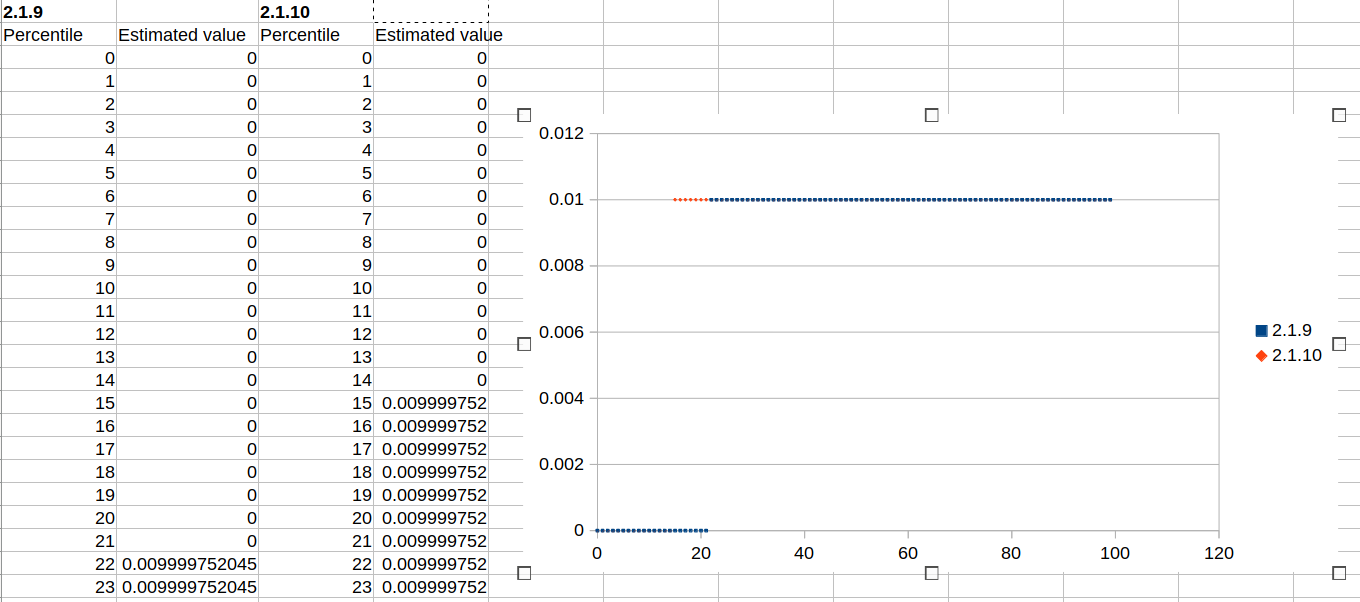Click the 2.1.10 legend entry in chart
The image size is (1360, 602).
click(1289, 355)
